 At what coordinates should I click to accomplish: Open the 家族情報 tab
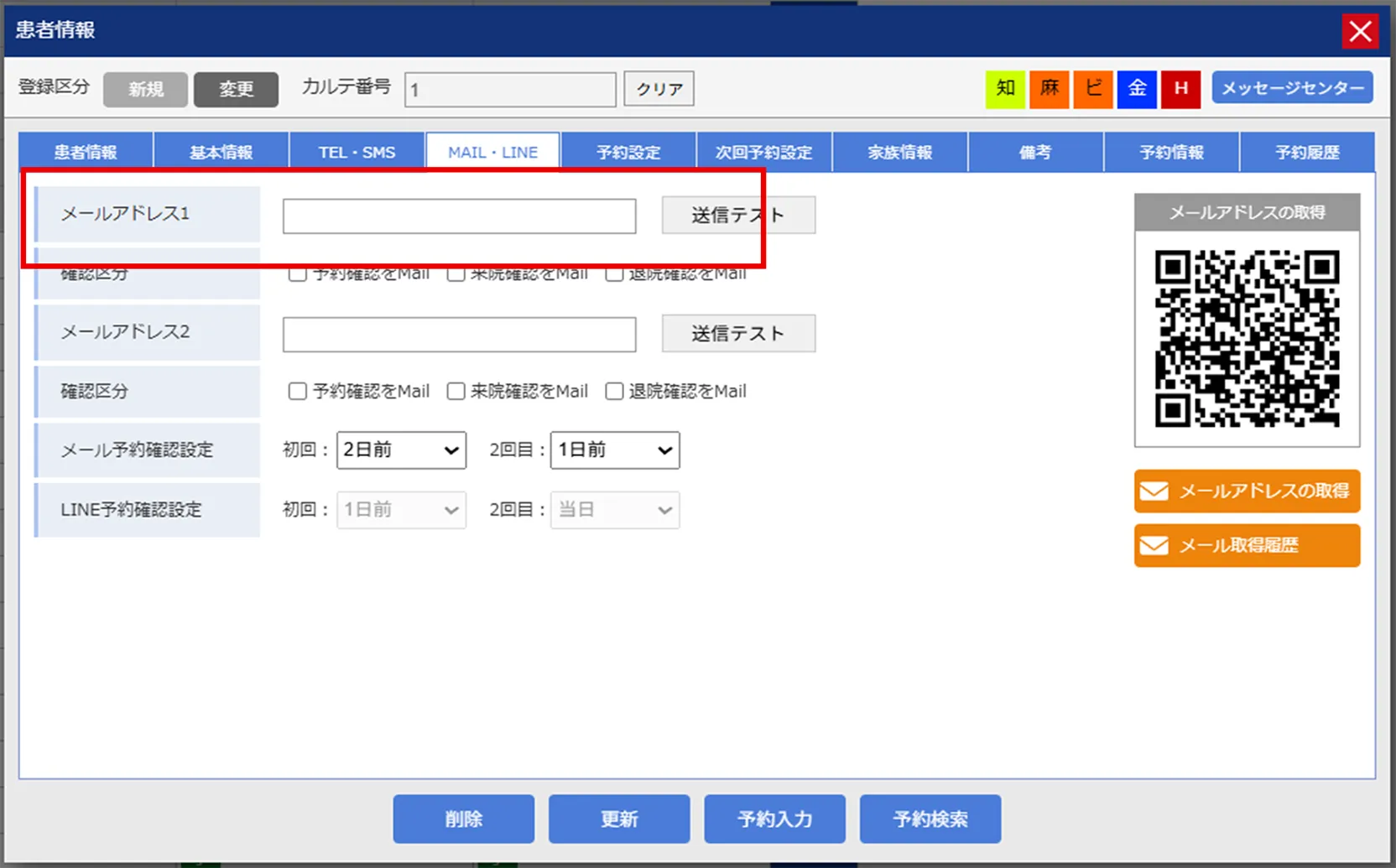click(x=899, y=153)
